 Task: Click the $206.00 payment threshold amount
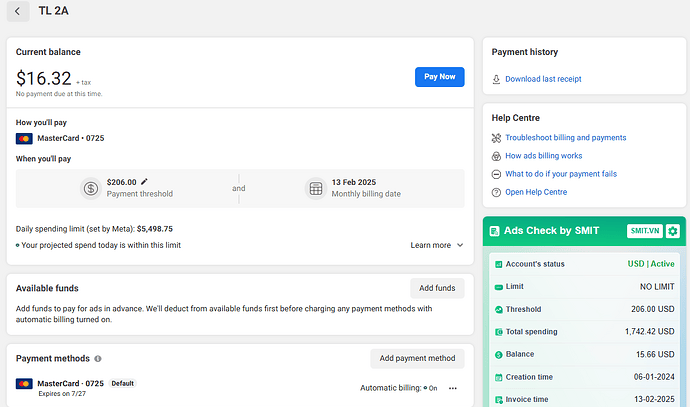(x=121, y=182)
